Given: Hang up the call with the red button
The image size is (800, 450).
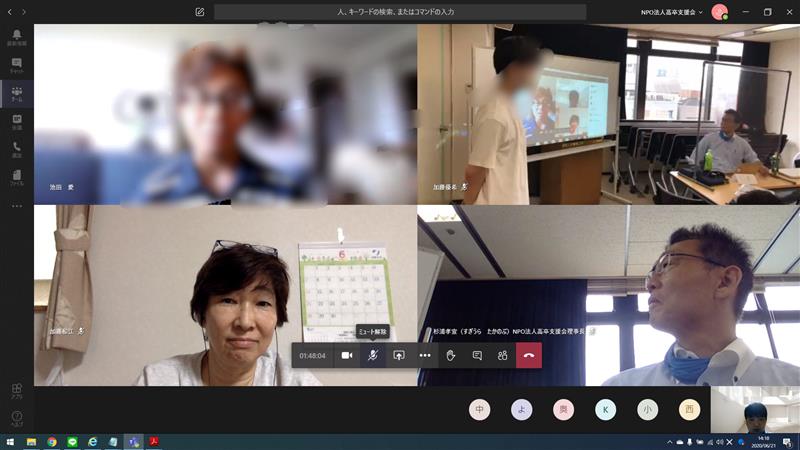Looking at the screenshot, I should coord(529,355).
